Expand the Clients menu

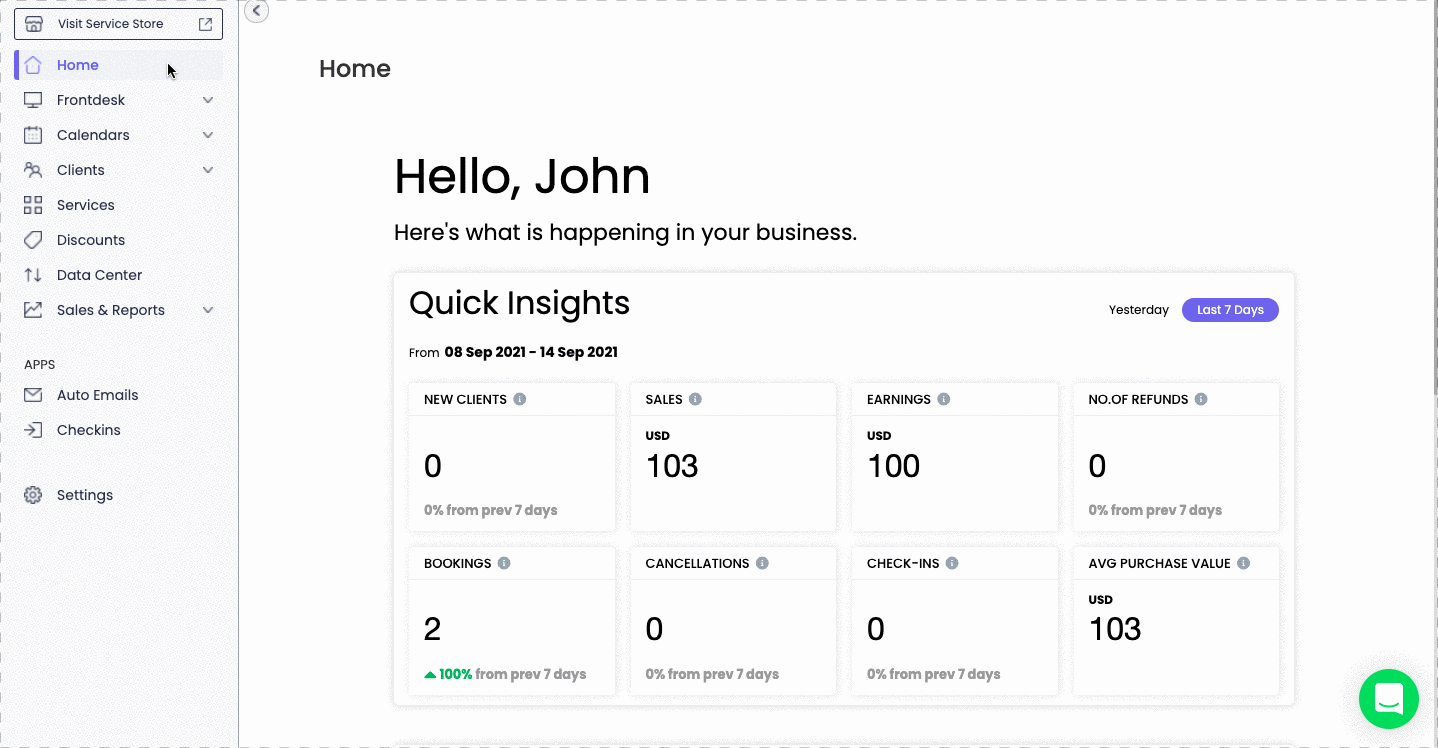coord(207,169)
